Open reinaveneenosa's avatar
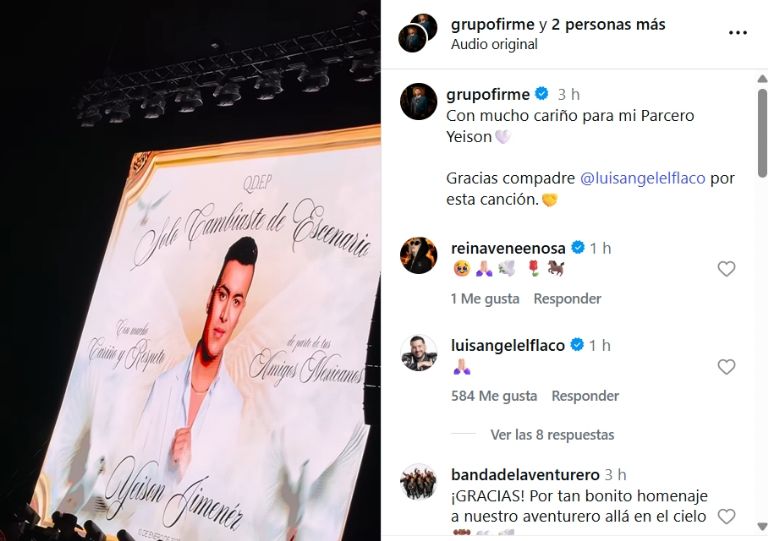Screen dimensions: 768x541 418,255
